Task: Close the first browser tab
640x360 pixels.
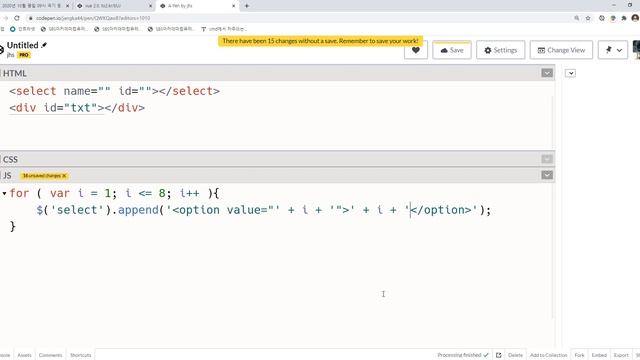Action: (67, 6)
